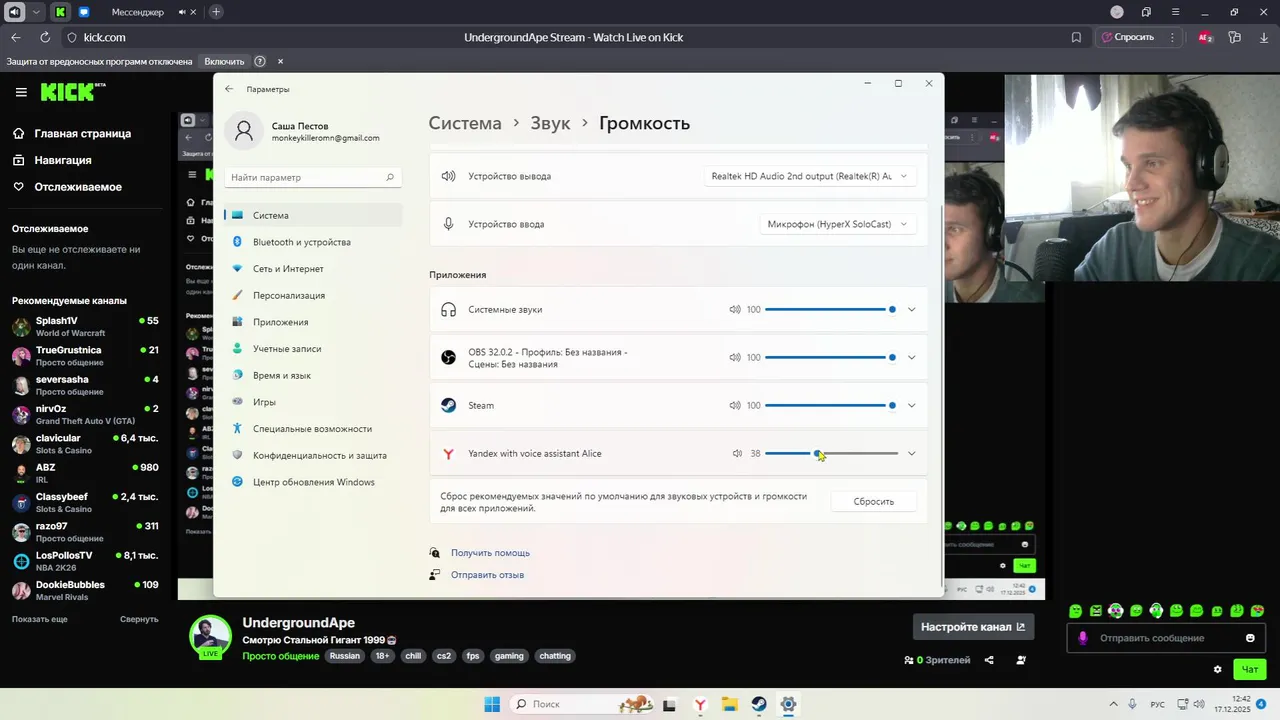Image resolution: width=1280 pixels, height=720 pixels.
Task: Click UndergroundApe channel avatar
Action: tap(210, 636)
